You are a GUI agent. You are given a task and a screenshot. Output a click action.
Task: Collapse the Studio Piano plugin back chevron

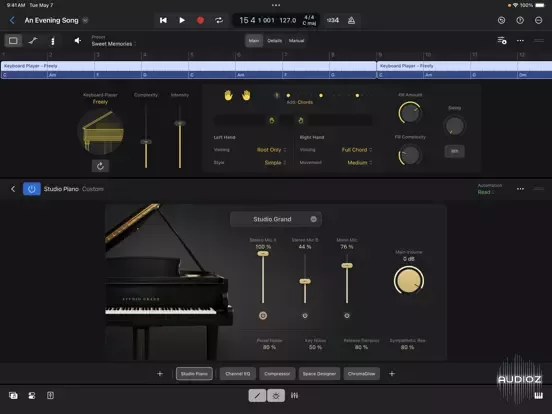(13, 189)
